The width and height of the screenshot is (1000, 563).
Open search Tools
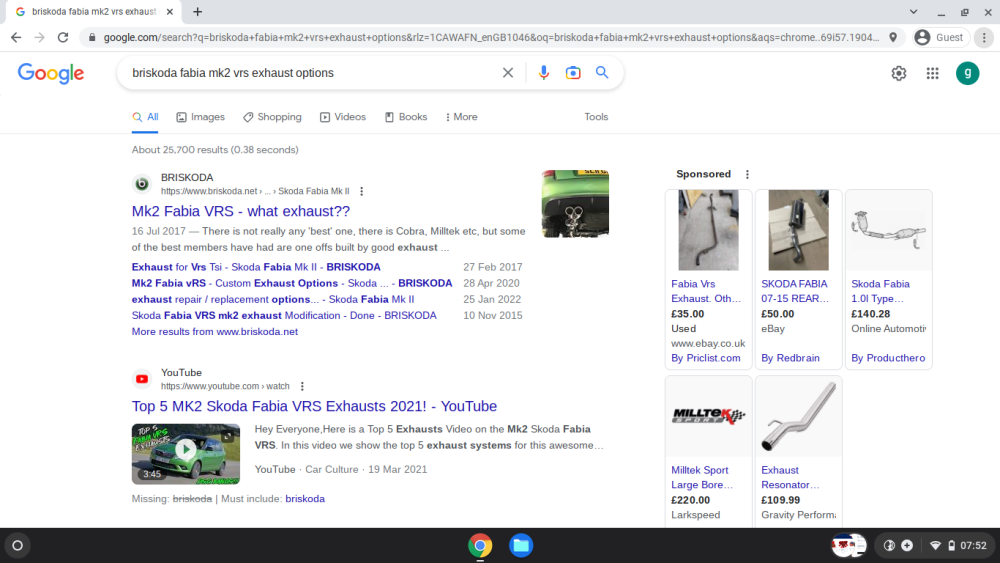tap(596, 117)
